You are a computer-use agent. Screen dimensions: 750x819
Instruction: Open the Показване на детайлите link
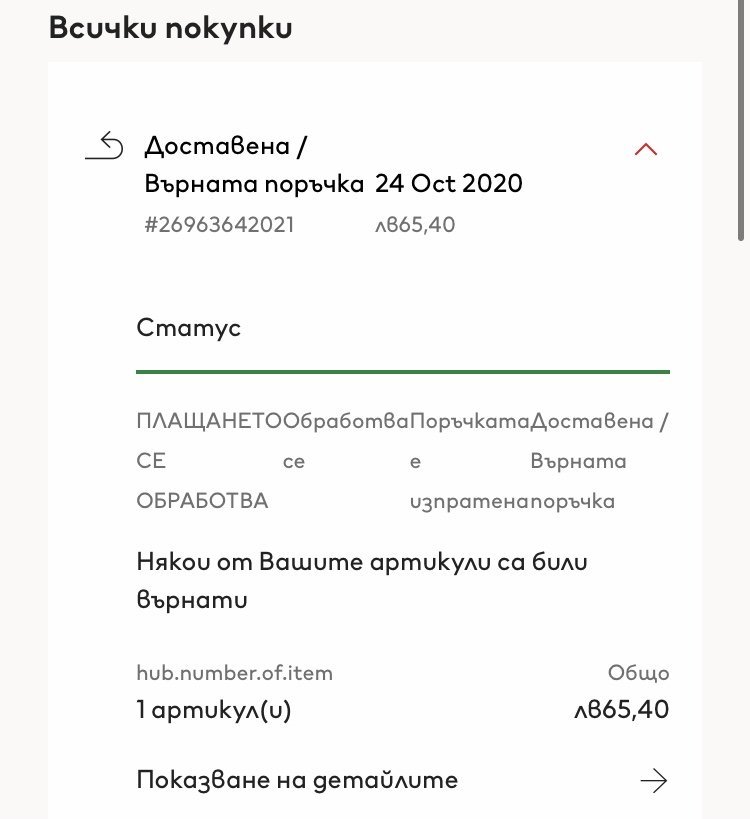297,780
